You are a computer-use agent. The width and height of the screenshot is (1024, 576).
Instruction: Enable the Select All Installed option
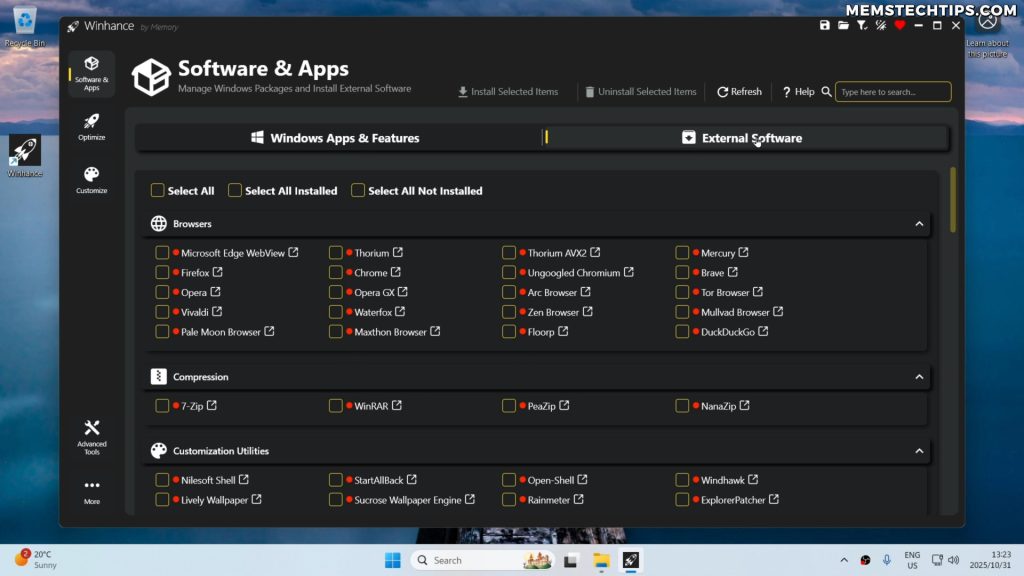coord(235,190)
